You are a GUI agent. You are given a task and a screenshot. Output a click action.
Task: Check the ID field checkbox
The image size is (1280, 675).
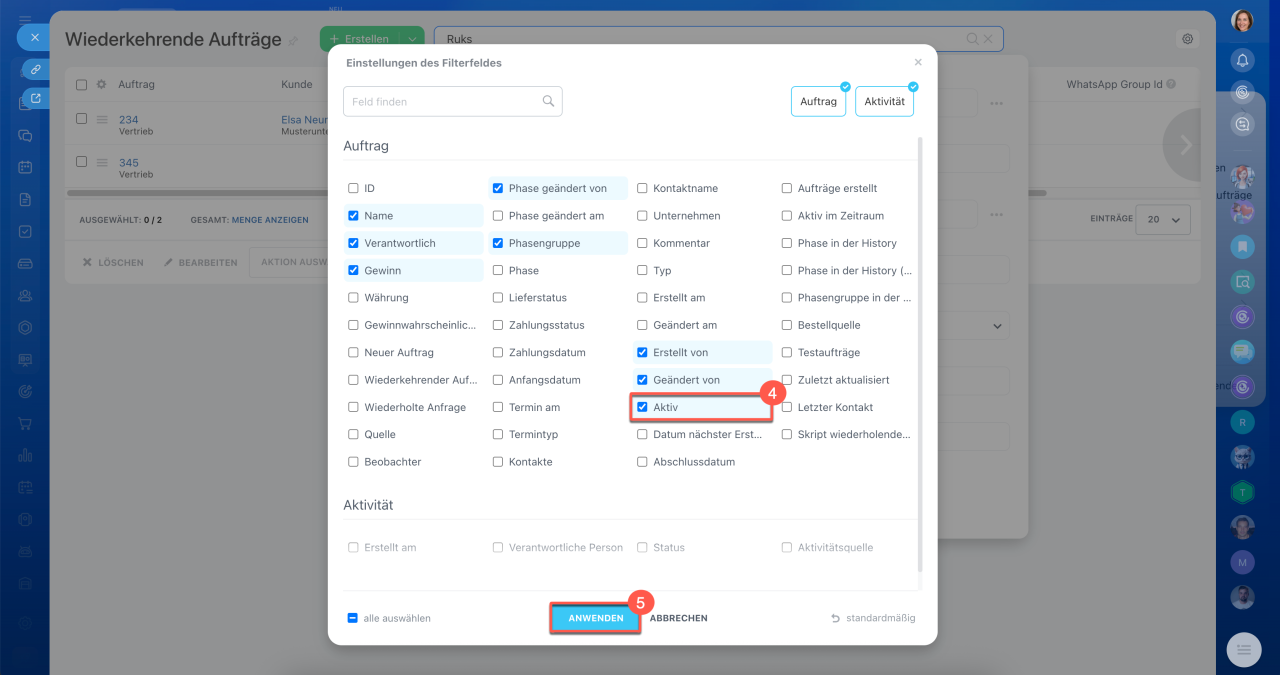(x=353, y=188)
